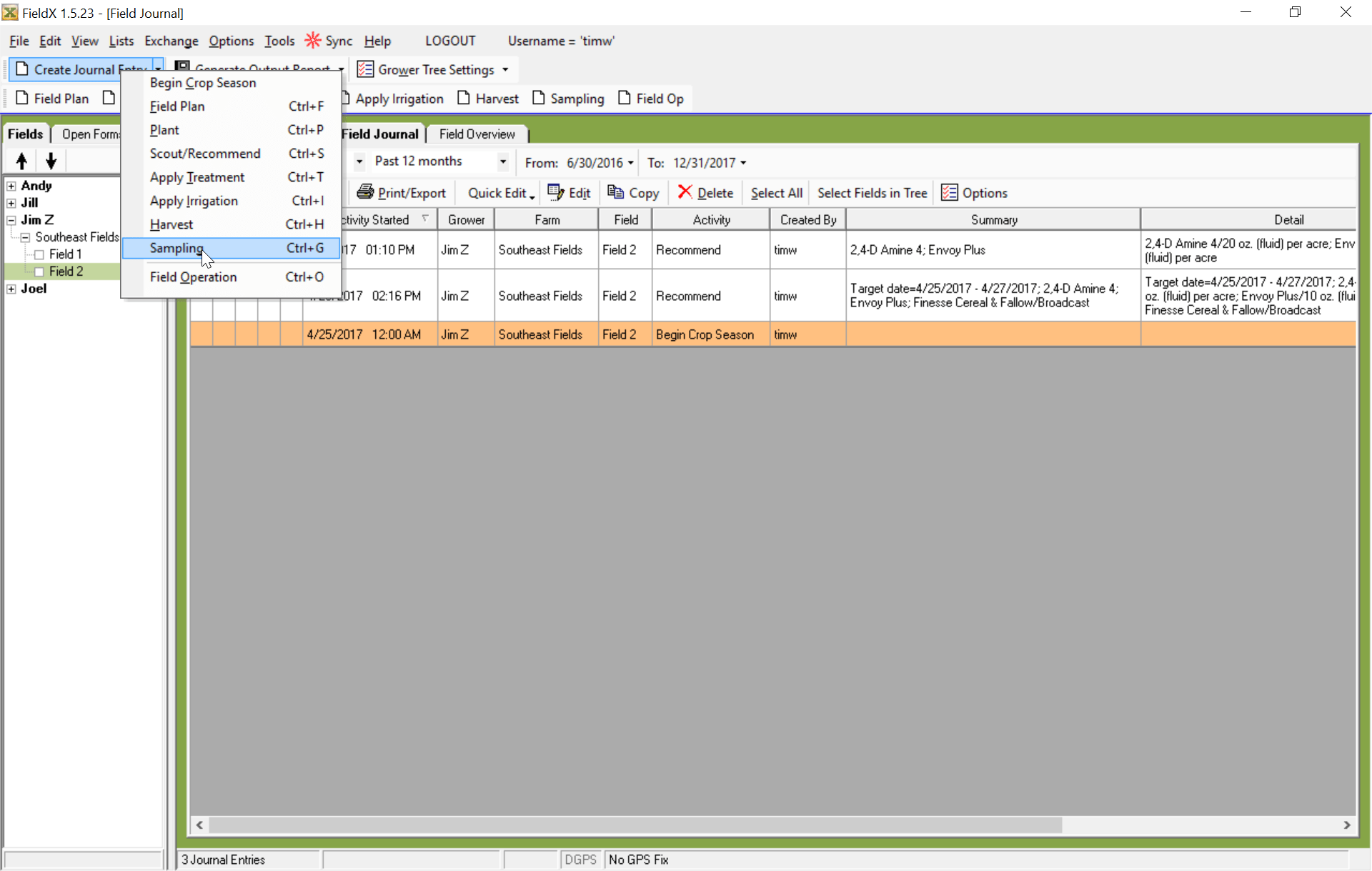The image size is (1372, 871).
Task: Collapse the Jim Z tree node
Action: tap(11, 220)
